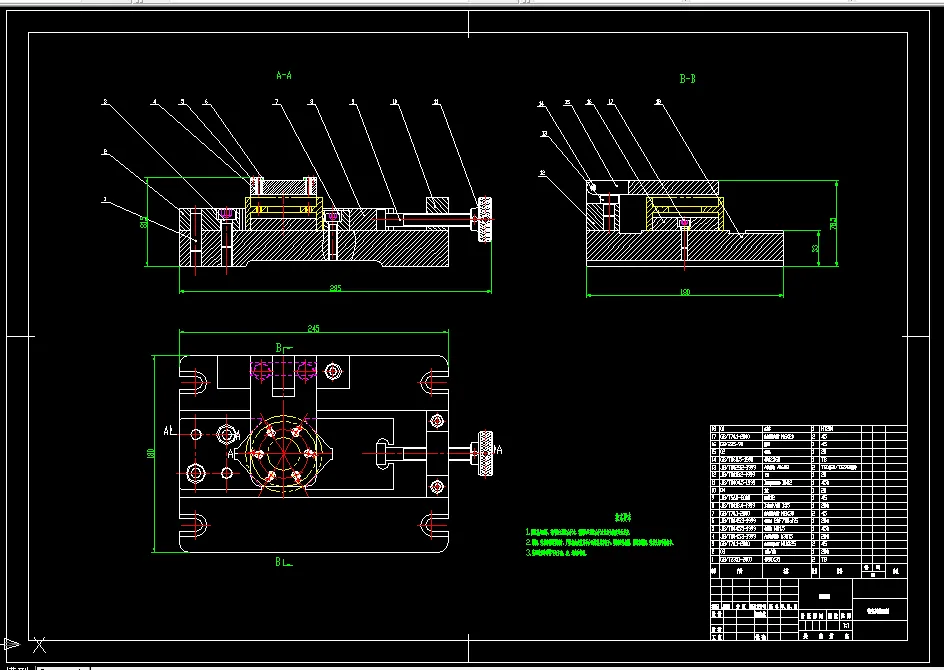Pick the 245 dimension above the plan view

(314, 329)
